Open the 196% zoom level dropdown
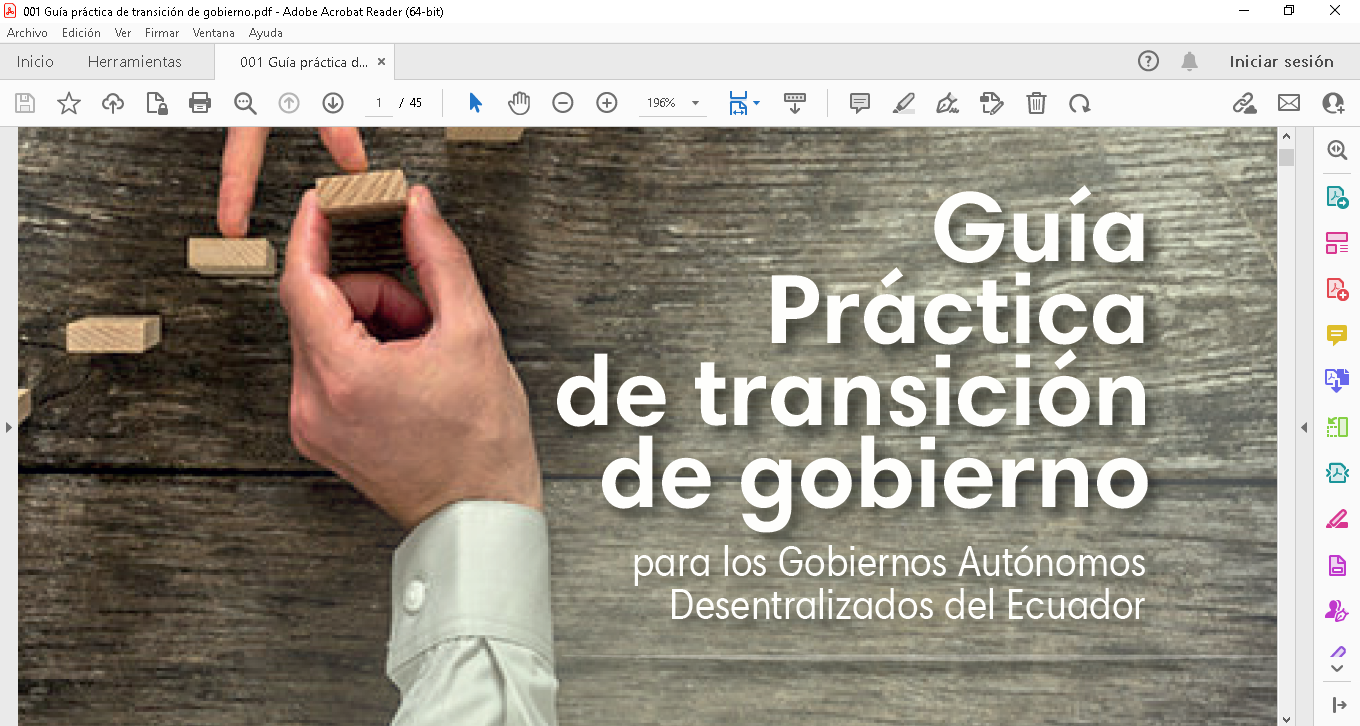The height and width of the screenshot is (726, 1360). click(x=695, y=103)
